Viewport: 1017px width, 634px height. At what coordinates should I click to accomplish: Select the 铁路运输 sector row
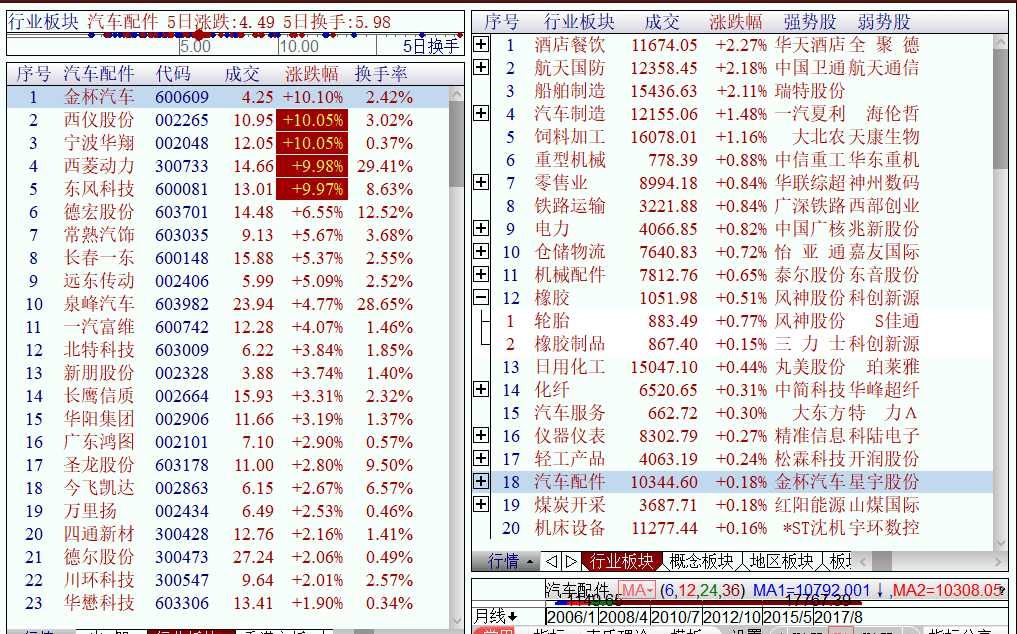[742, 206]
